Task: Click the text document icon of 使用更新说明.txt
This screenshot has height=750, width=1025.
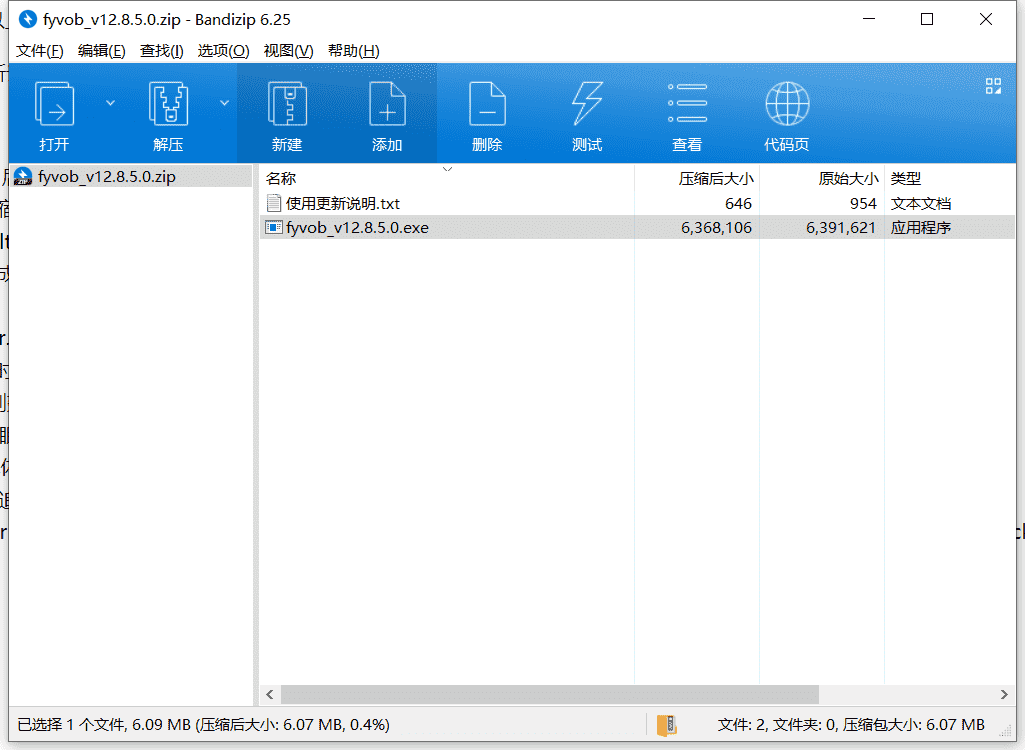Action: (x=273, y=203)
